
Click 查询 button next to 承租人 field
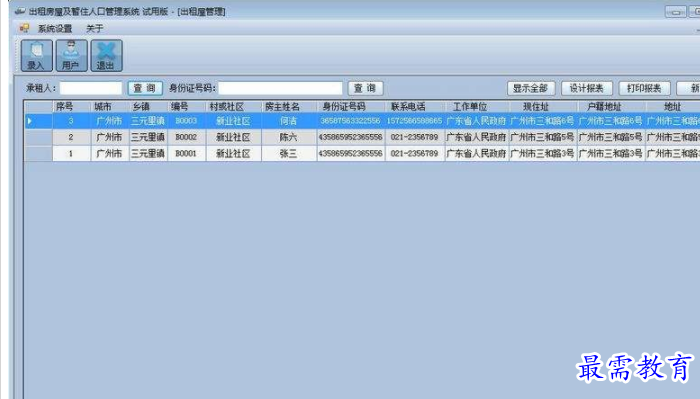click(x=145, y=88)
